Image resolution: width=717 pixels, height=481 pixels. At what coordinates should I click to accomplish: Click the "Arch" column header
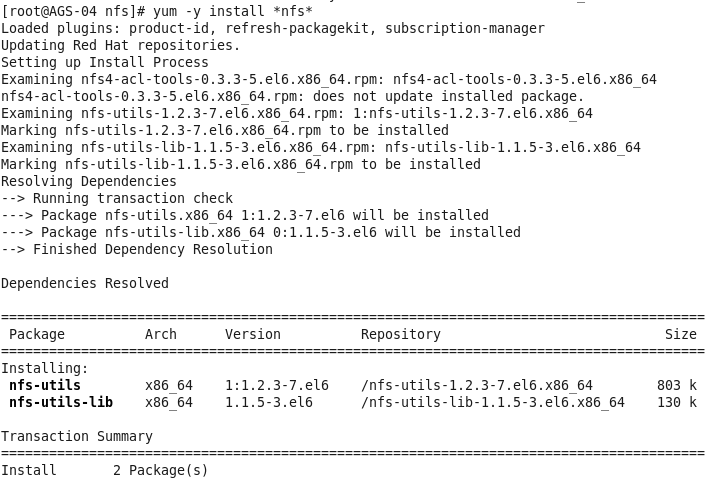[161, 334]
